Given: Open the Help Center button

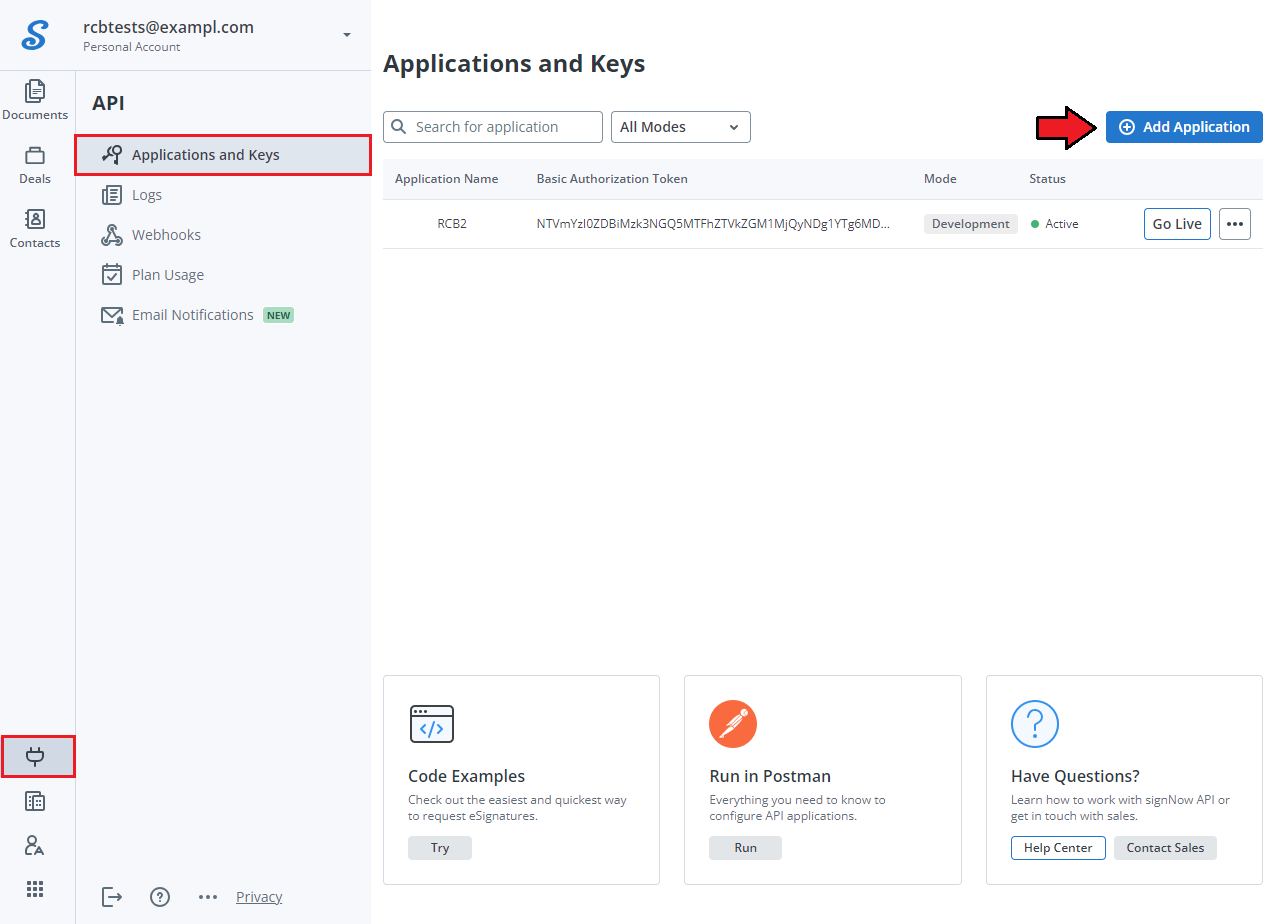Looking at the screenshot, I should pyautogui.click(x=1058, y=848).
